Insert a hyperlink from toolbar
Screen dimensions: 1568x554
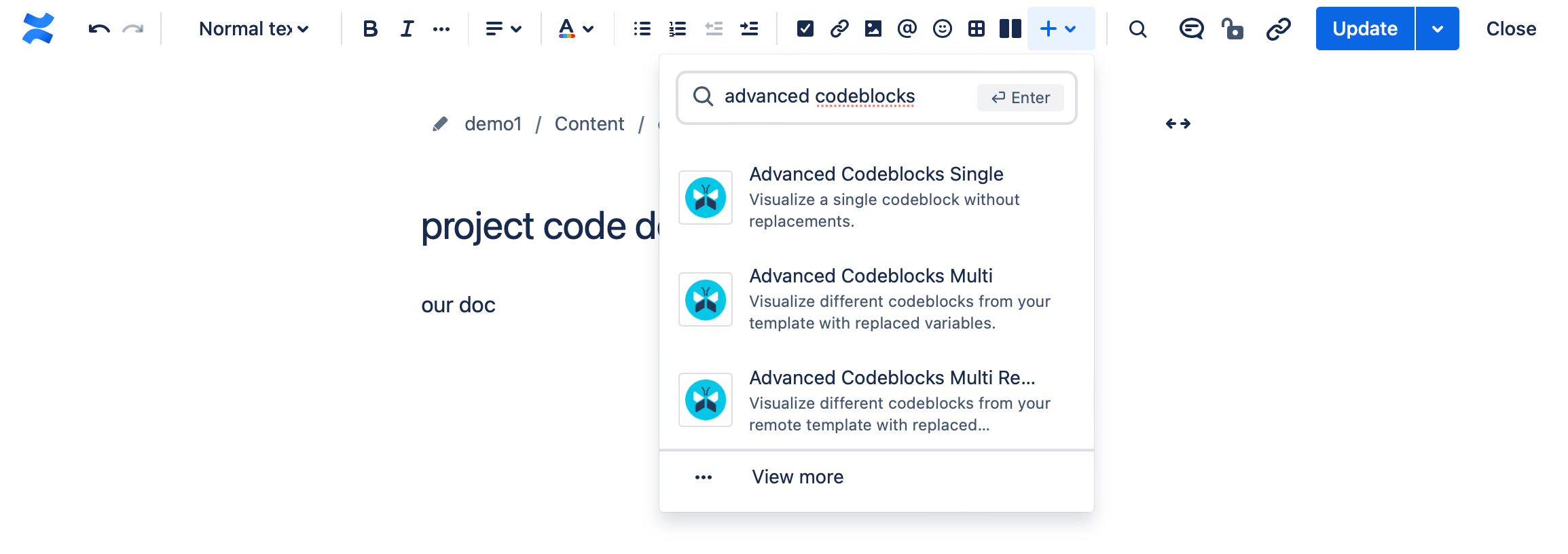coord(839,29)
